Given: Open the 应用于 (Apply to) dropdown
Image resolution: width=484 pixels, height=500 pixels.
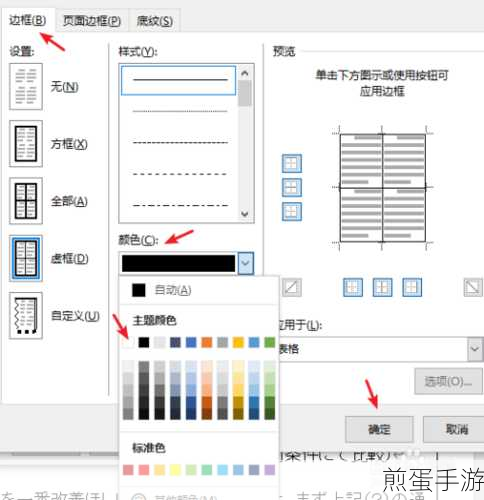Looking at the screenshot, I should click(x=475, y=349).
